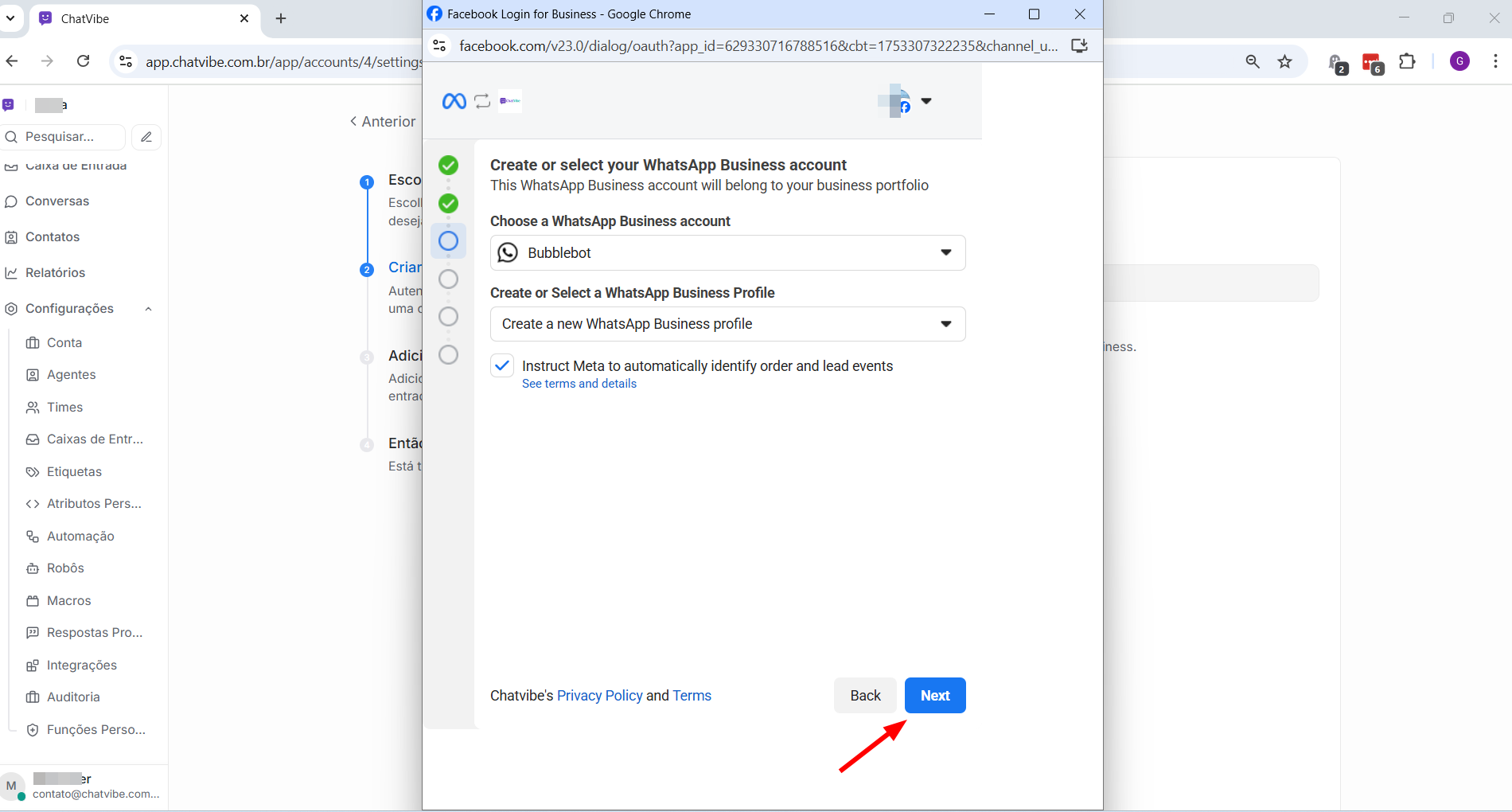This screenshot has width=1512, height=812.
Task: Open the WhatsApp Business account dropdown showing Bubblebot
Action: (727, 252)
